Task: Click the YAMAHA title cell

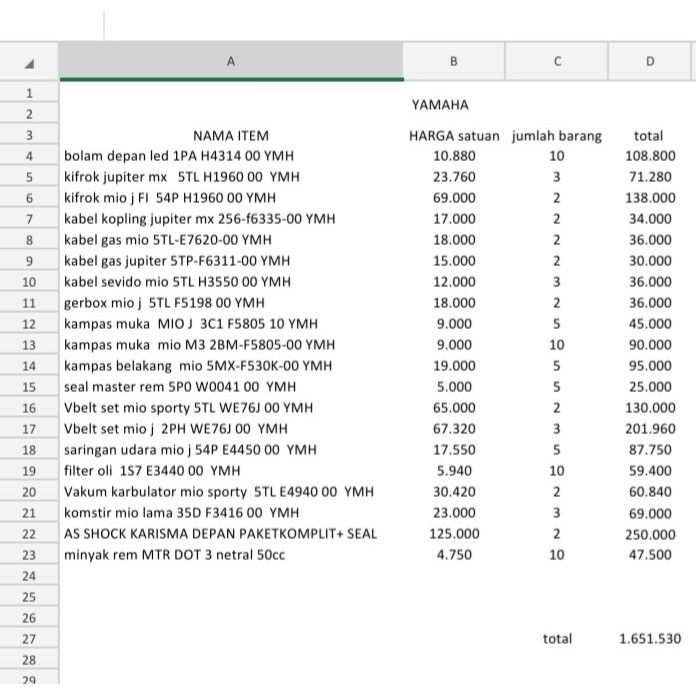Action: (x=440, y=104)
